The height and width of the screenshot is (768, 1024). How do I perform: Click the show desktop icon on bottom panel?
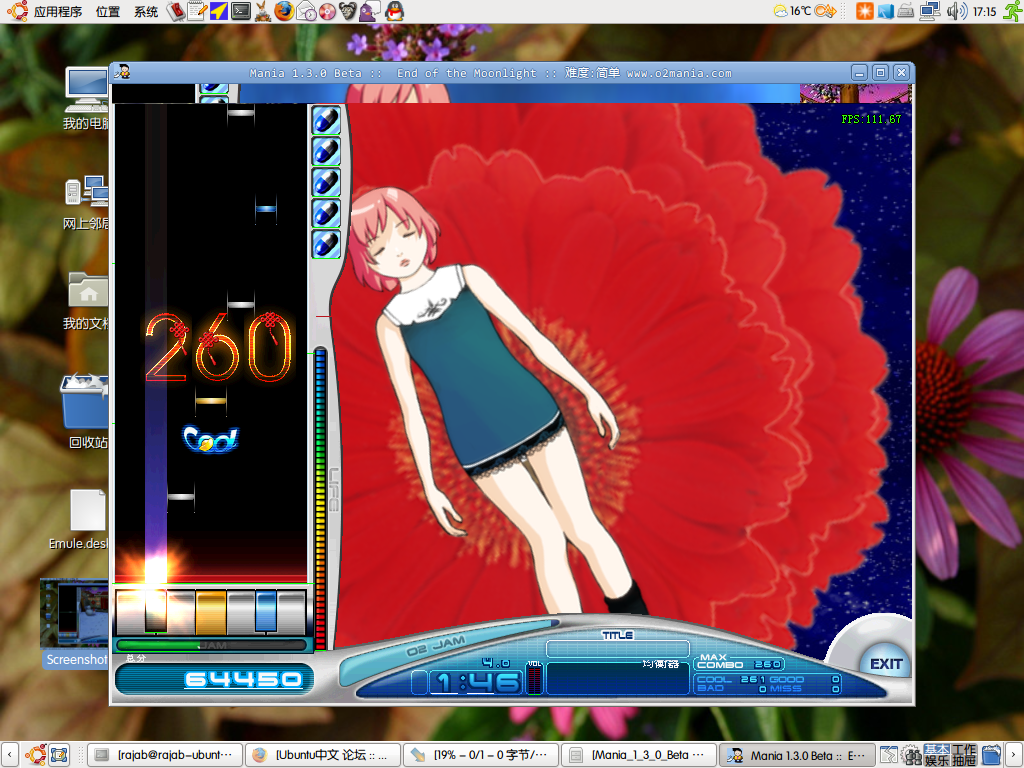[59, 755]
